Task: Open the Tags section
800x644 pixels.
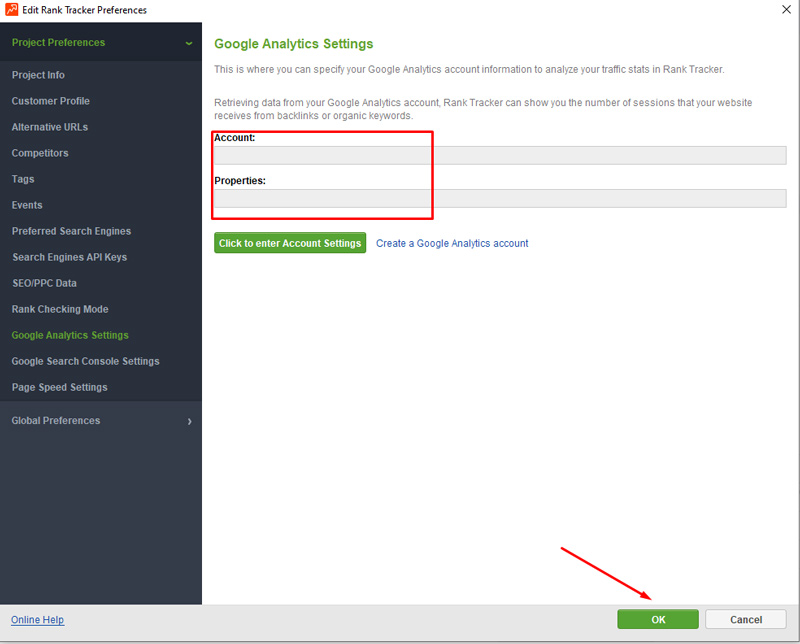Action: tap(23, 179)
